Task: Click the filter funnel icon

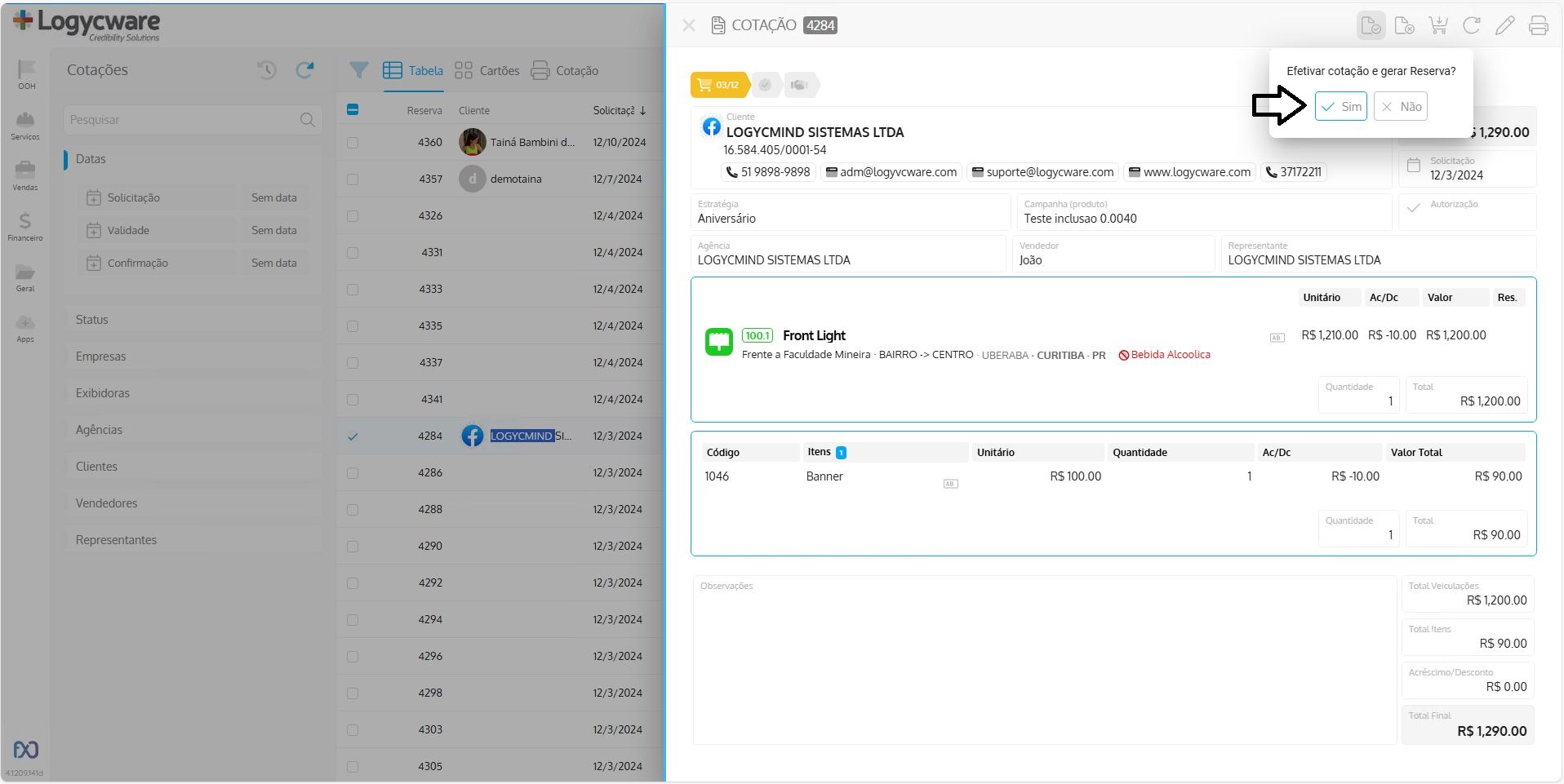Action: click(x=358, y=70)
